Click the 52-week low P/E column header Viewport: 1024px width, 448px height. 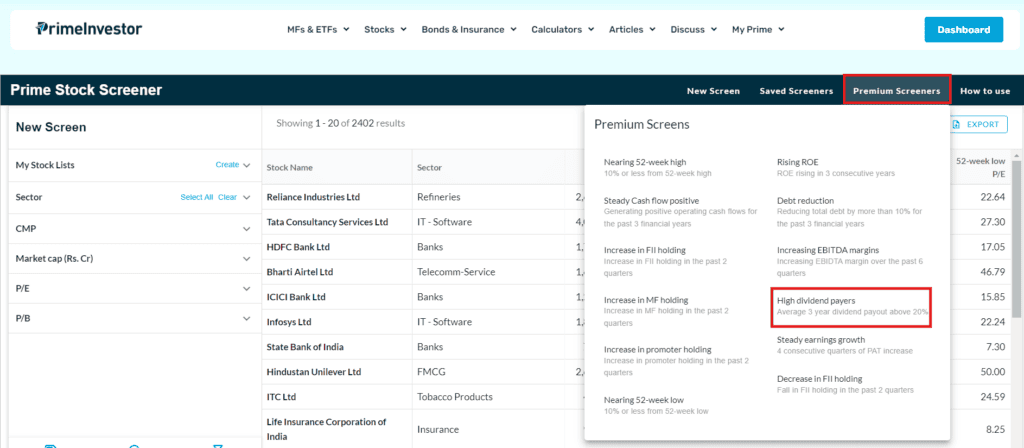tap(980, 167)
